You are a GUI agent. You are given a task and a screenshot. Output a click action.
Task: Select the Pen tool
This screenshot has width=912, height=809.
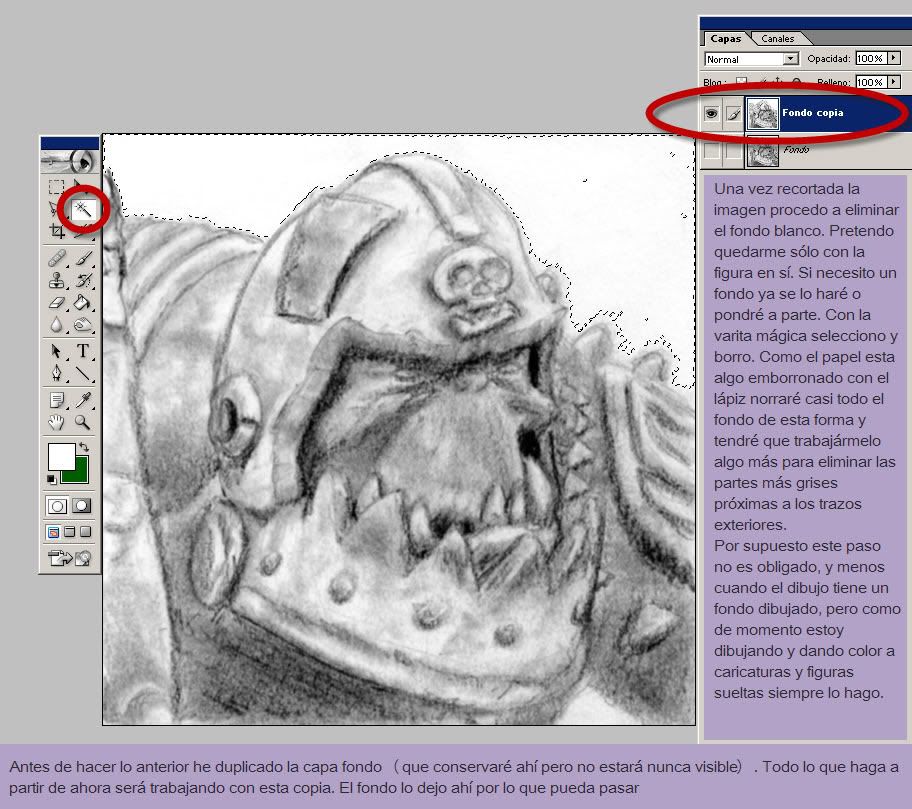click(56, 373)
